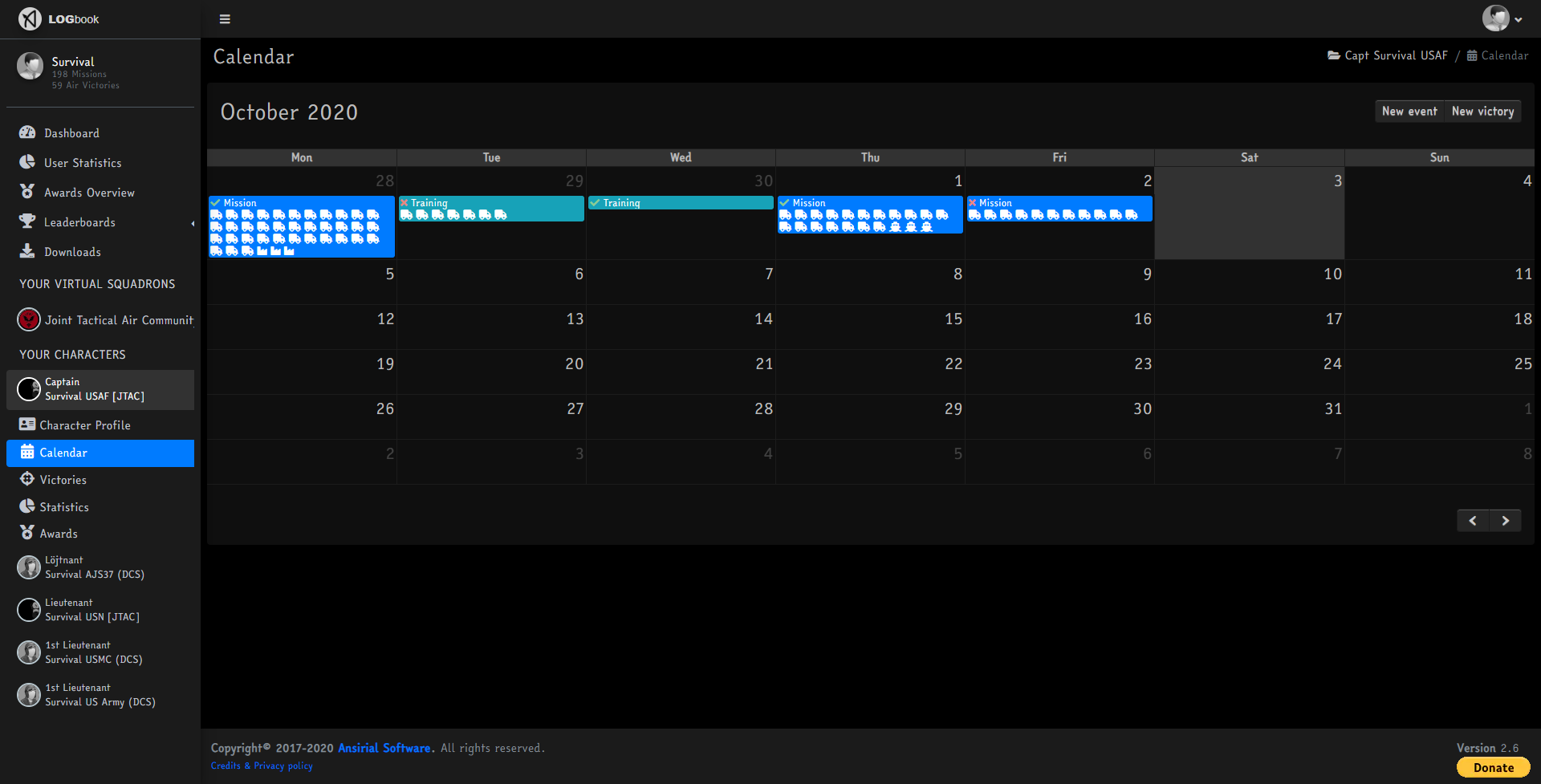The height and width of the screenshot is (784, 1541).
Task: Open the character Statistics page
Action: (x=100, y=507)
